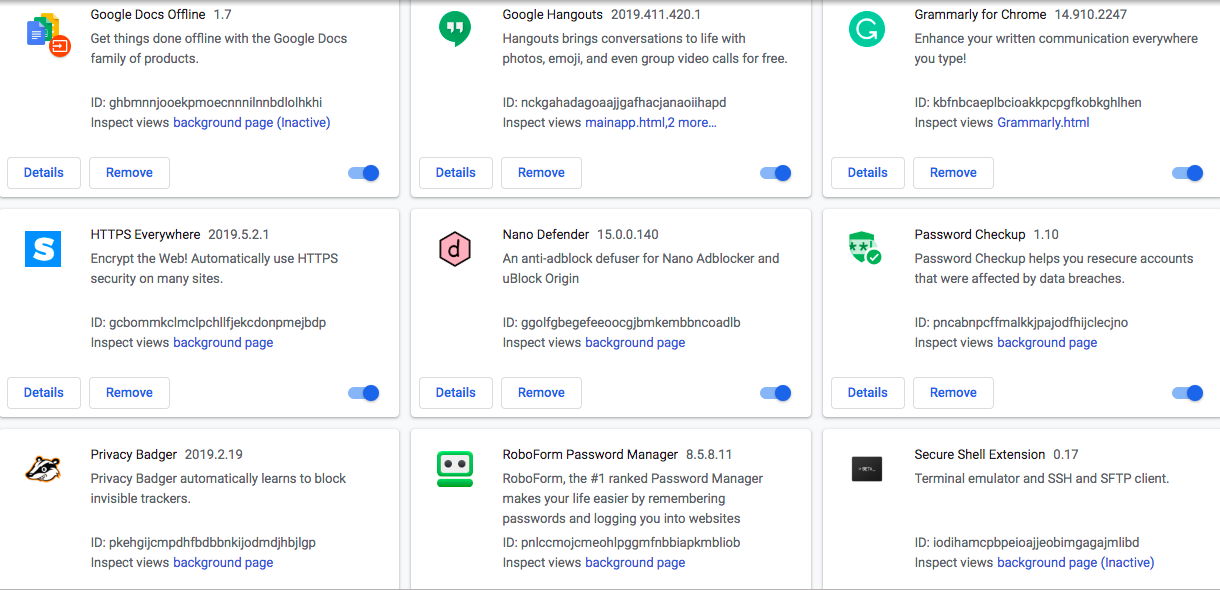The height and width of the screenshot is (590, 1220).
Task: Inspect Password Checkup background page
Action: (x=1047, y=343)
